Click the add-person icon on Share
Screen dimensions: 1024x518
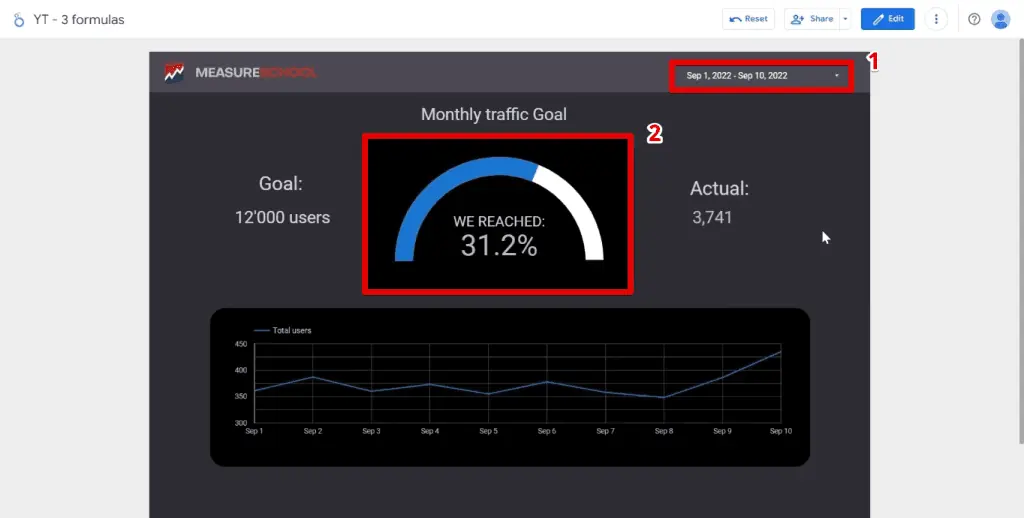pos(798,19)
